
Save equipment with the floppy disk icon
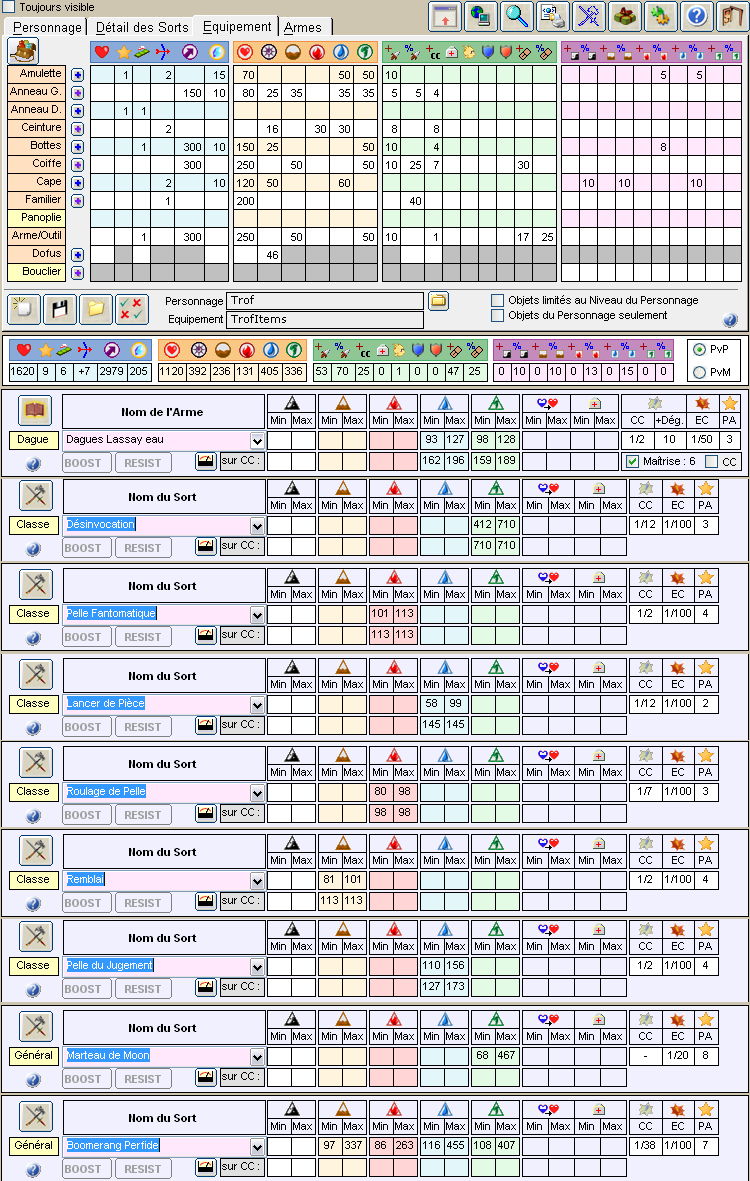coord(59,309)
